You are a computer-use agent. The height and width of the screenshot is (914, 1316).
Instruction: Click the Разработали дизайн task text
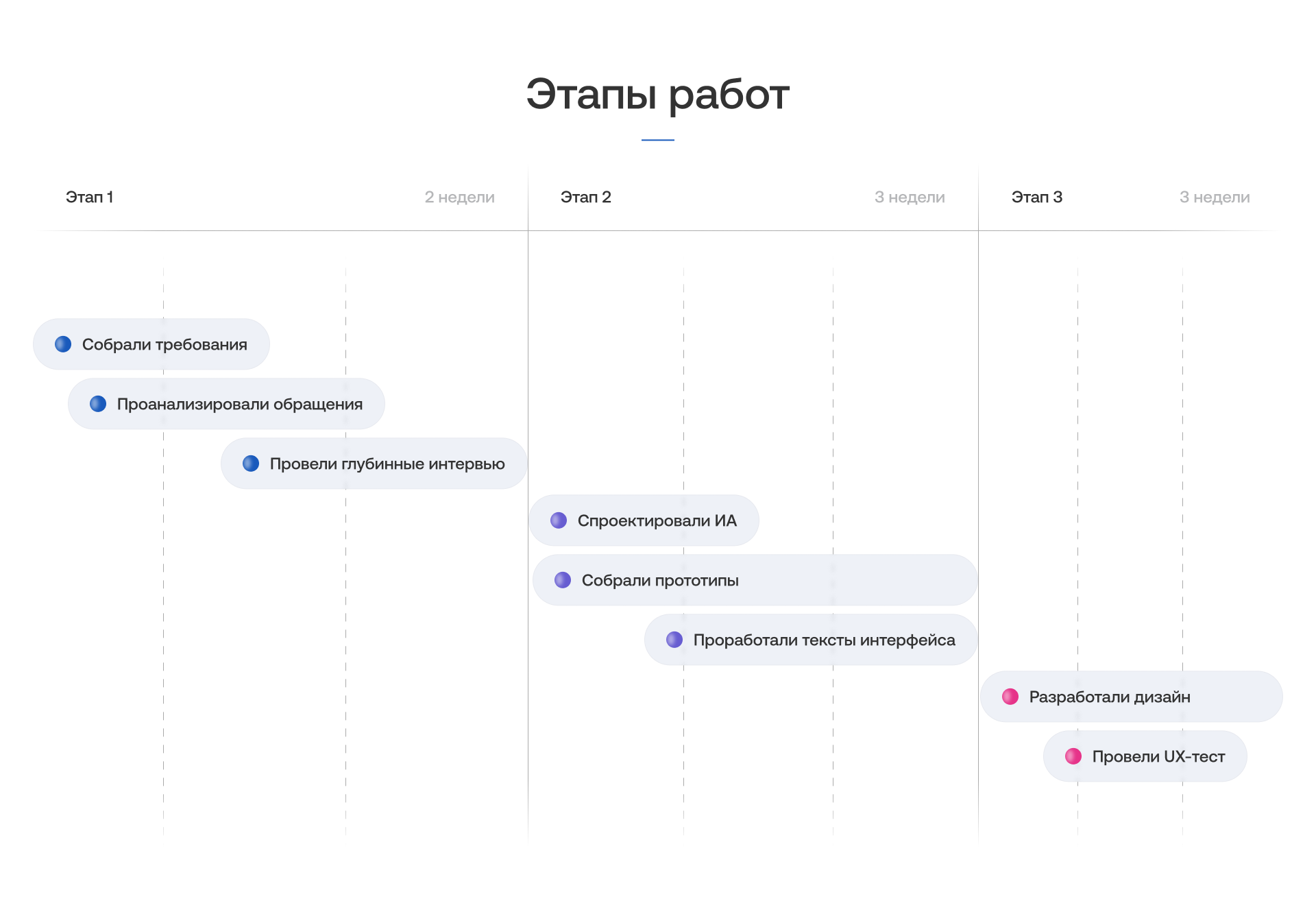tap(1109, 697)
